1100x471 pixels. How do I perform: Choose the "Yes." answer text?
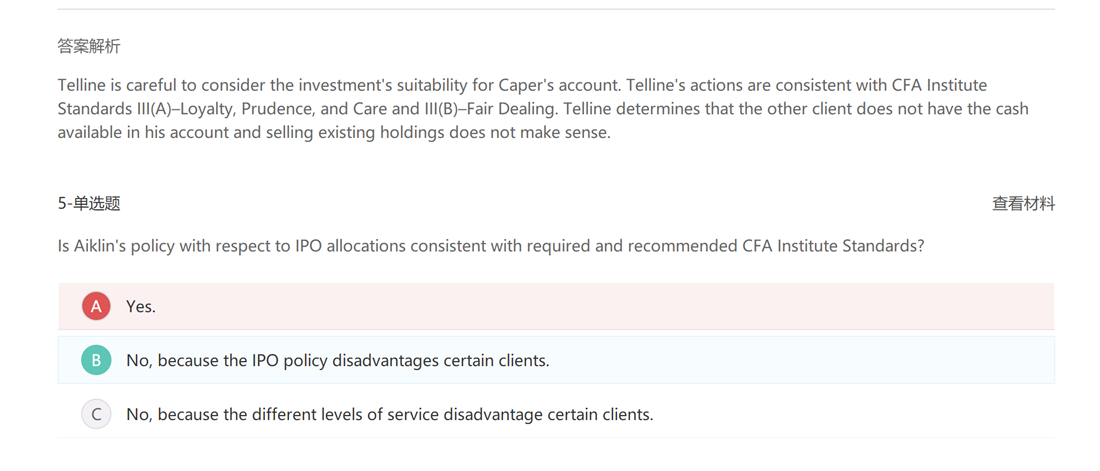tap(141, 307)
